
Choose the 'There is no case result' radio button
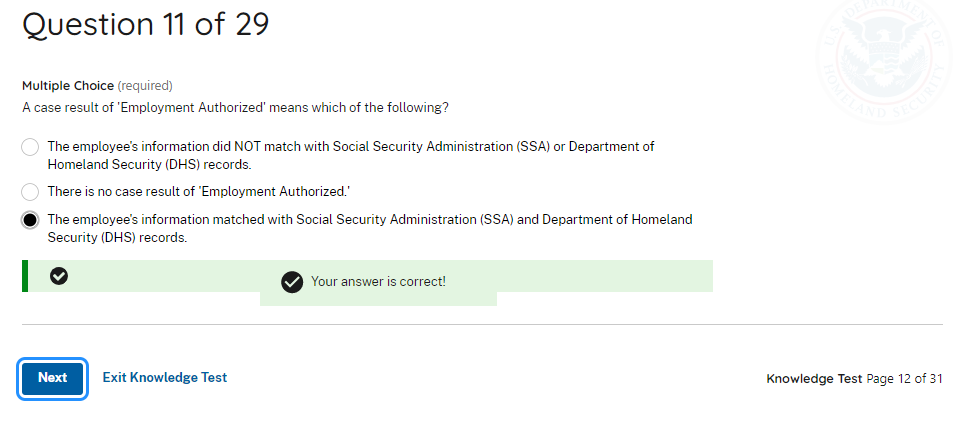click(x=30, y=191)
